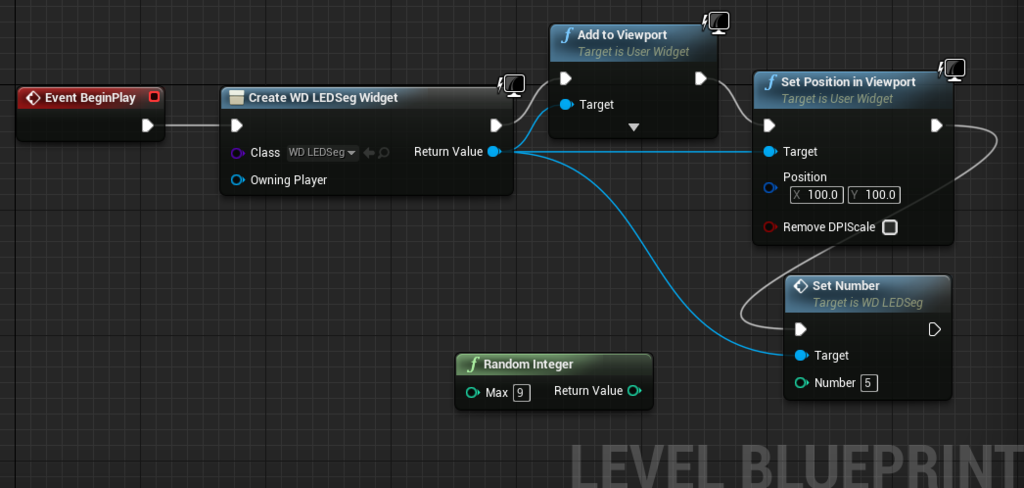Click the Set Position in Viewport execution output pin
Image resolution: width=1024 pixels, height=488 pixels.
pyautogui.click(x=936, y=125)
